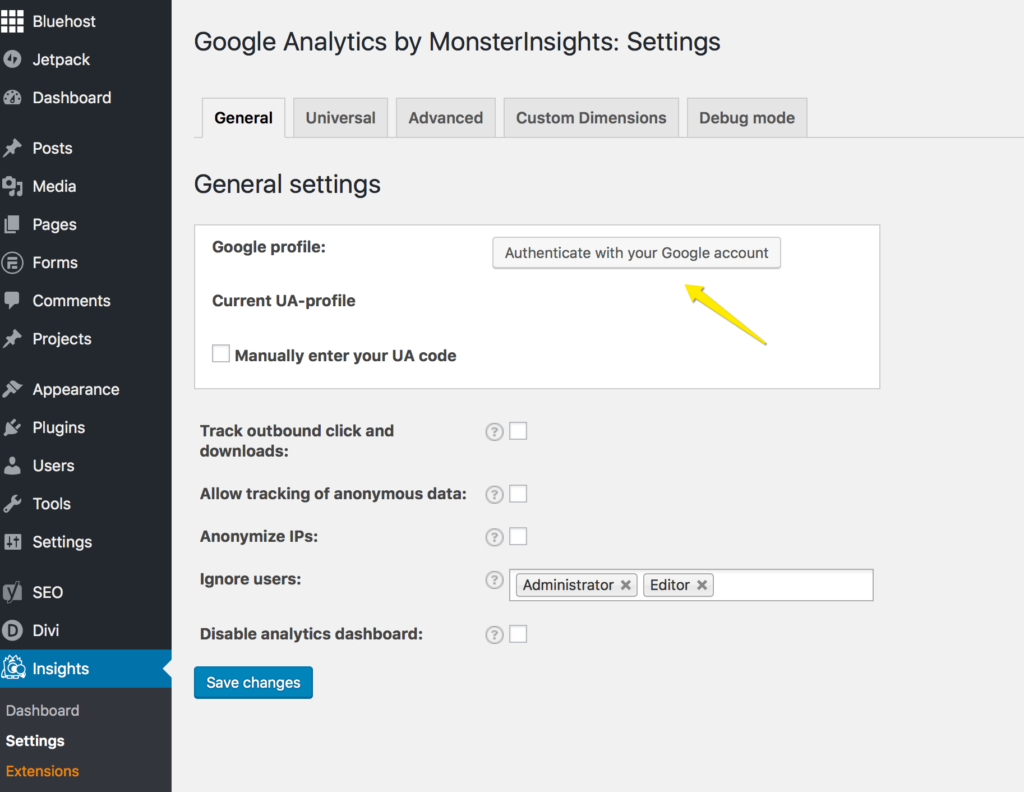This screenshot has width=1024, height=792.
Task: Open the Appearance menu label
Action: pyautogui.click(x=76, y=390)
